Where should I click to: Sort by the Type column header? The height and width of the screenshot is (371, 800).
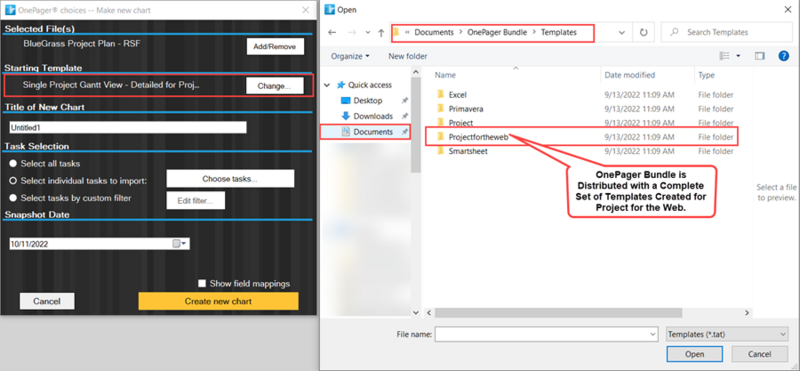pyautogui.click(x=707, y=75)
